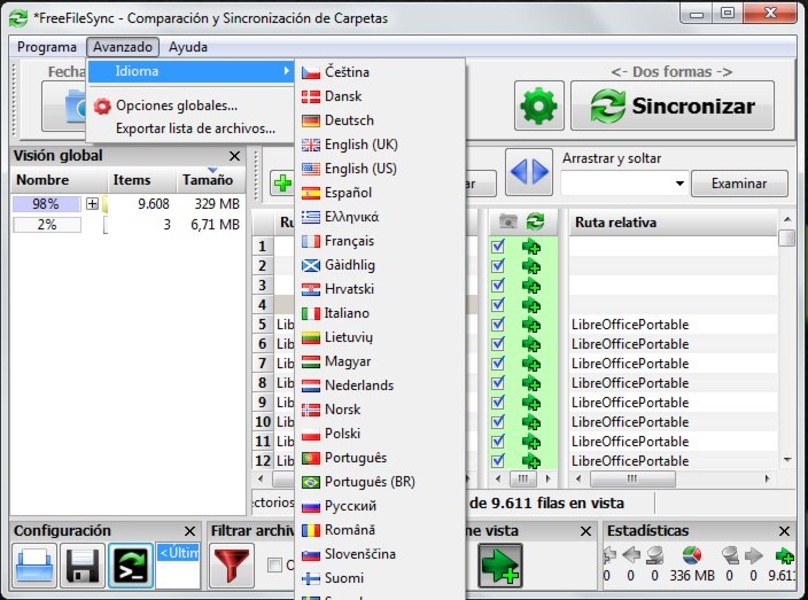
Task: Click green plus add folder pair icon
Action: pyautogui.click(x=282, y=183)
